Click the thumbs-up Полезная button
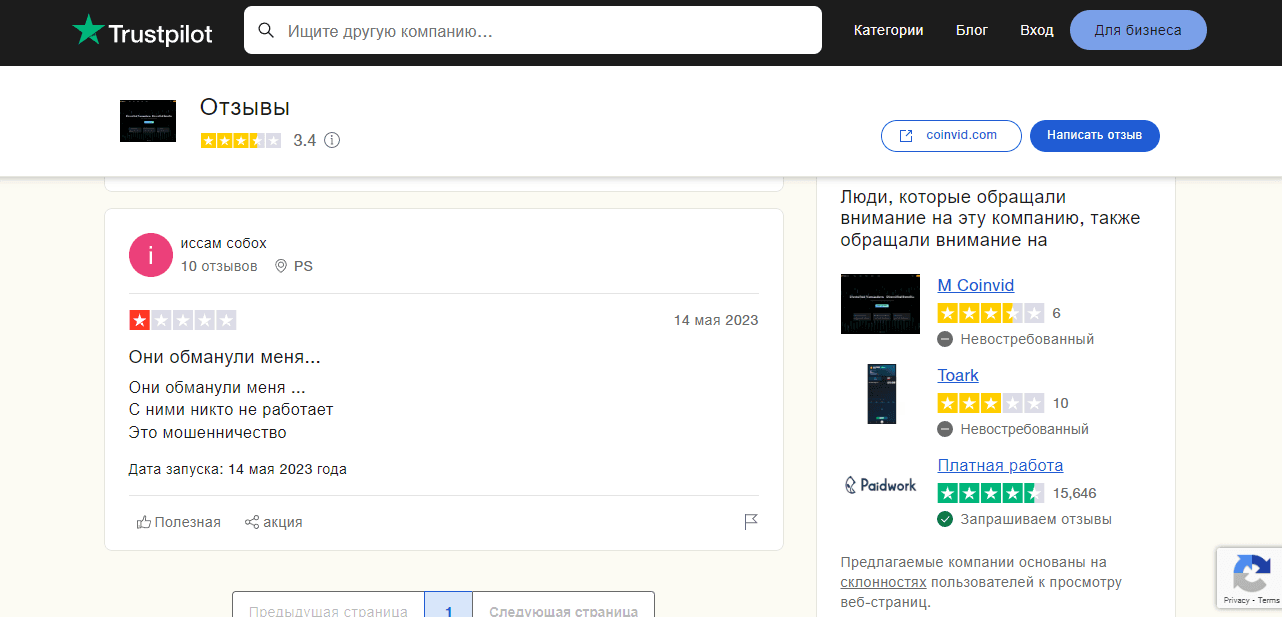This screenshot has height=617, width=1282. click(179, 522)
